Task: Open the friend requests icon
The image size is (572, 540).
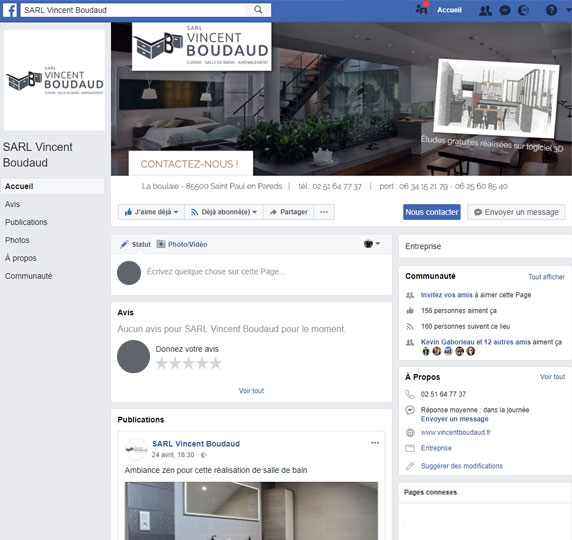Action: pos(485,11)
